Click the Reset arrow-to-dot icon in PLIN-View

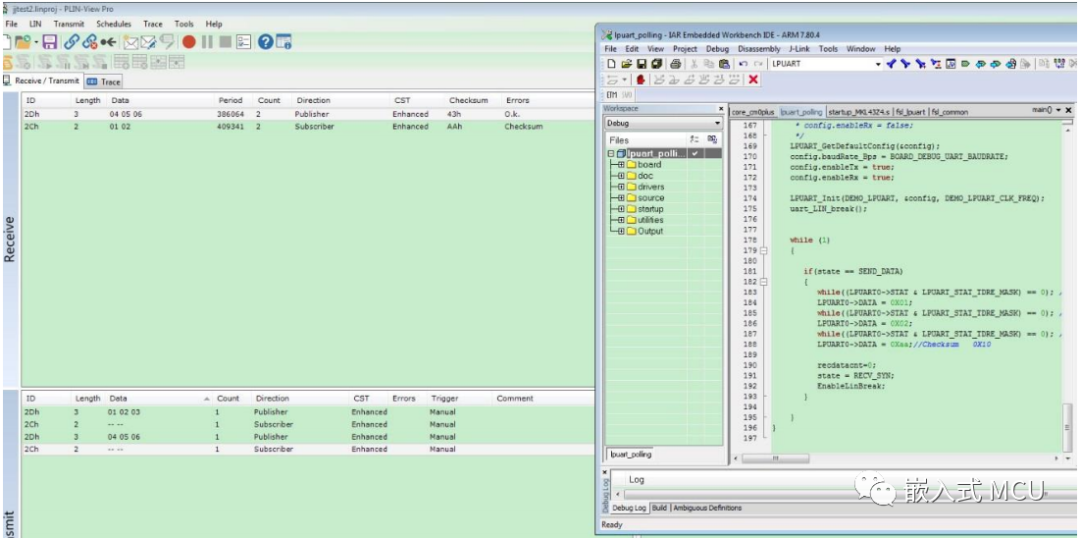tap(108, 42)
